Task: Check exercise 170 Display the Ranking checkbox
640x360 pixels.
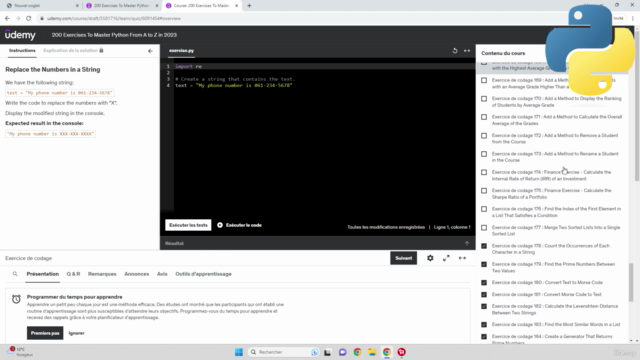Action: [x=484, y=99]
